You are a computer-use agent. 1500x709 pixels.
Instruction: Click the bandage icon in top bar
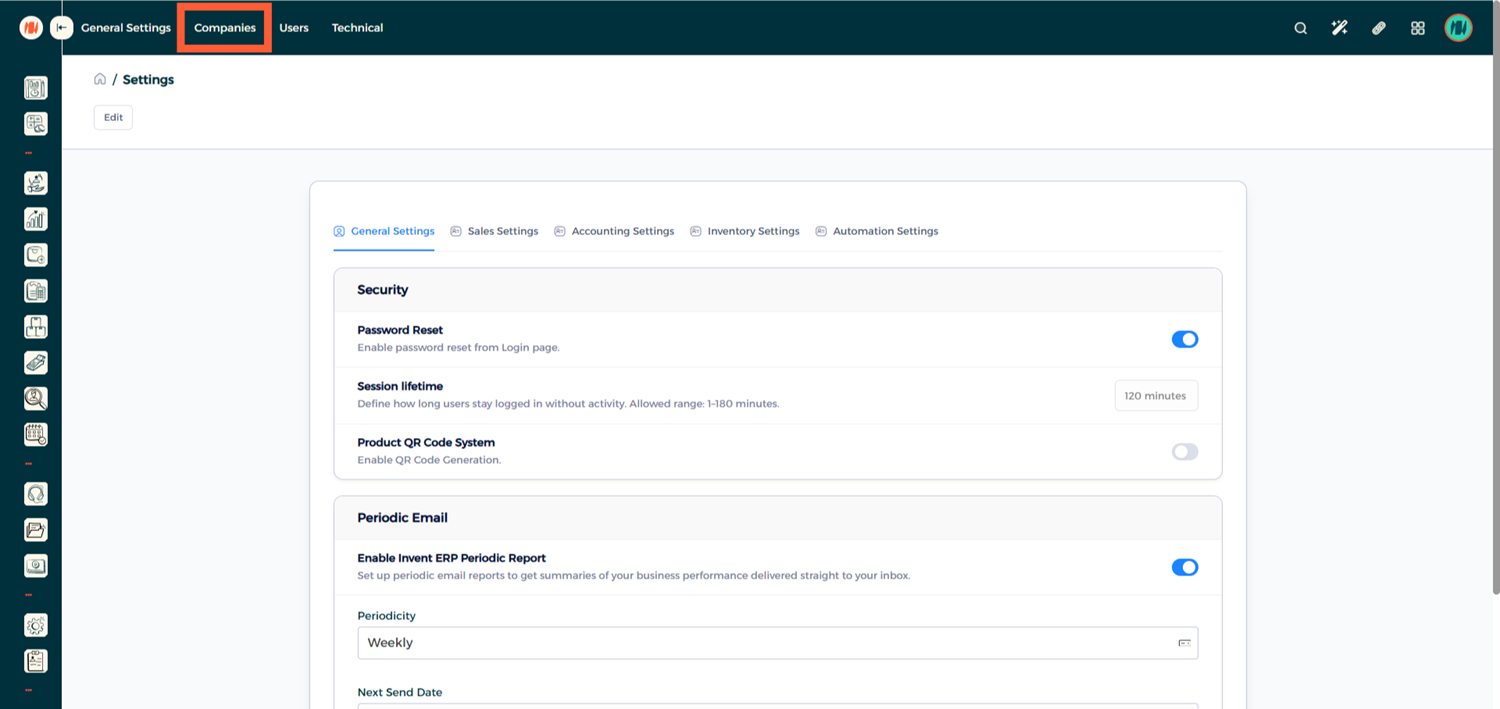tap(1378, 28)
